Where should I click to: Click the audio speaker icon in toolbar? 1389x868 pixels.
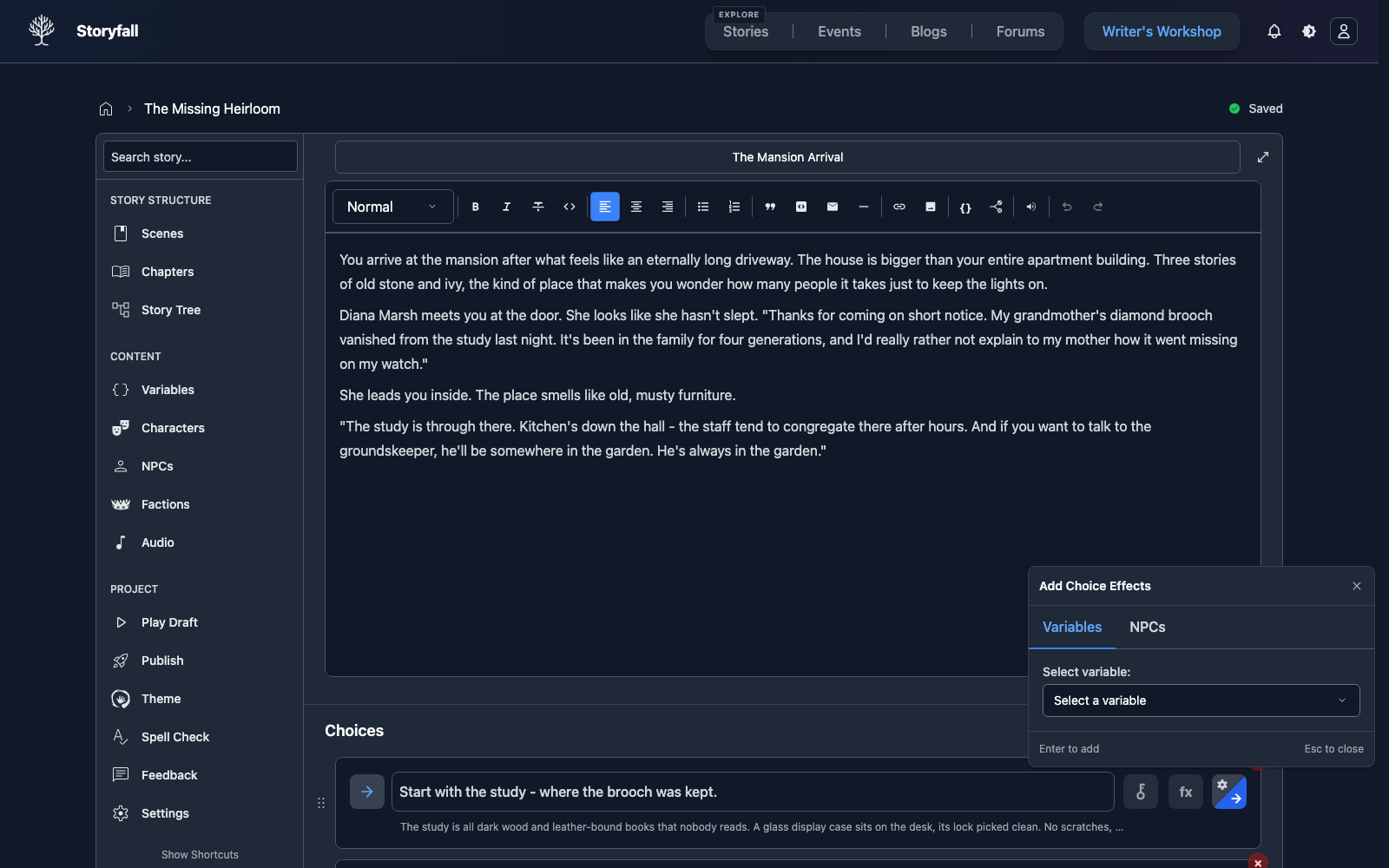(x=1030, y=207)
